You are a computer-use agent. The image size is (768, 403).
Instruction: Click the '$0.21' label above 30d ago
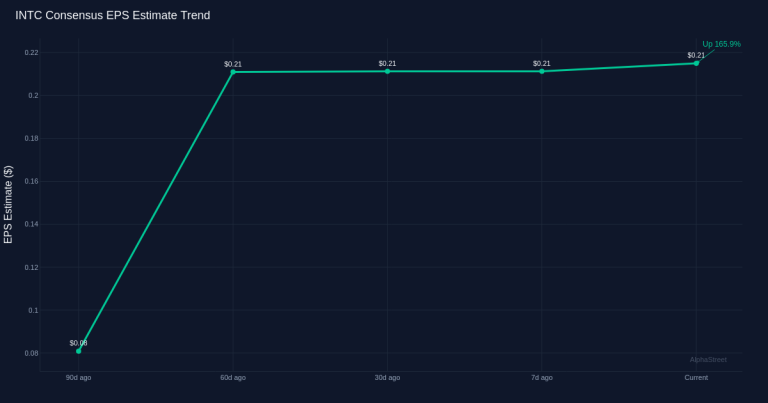(387, 64)
